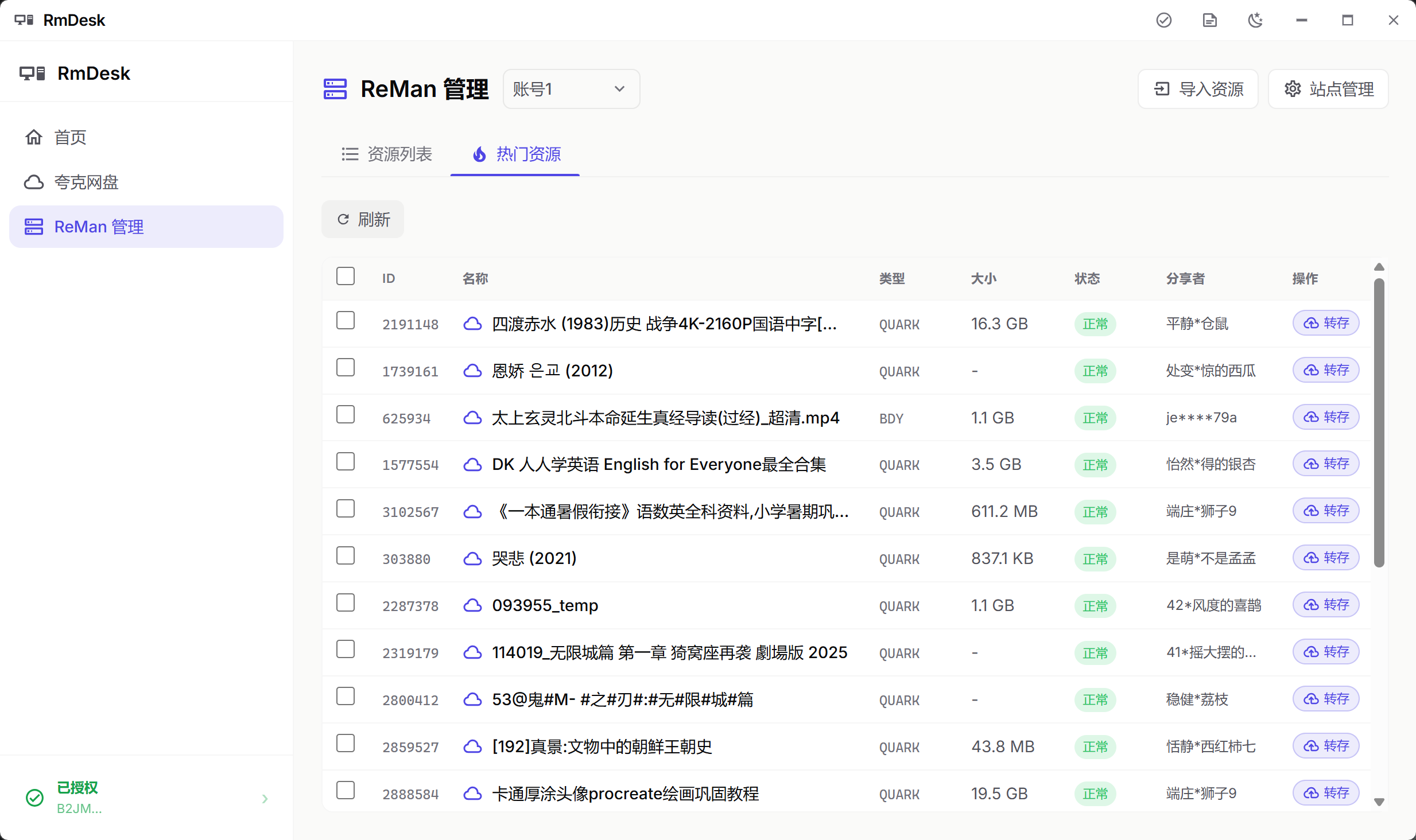This screenshot has height=840, width=1416.
Task: Check the row with ID 2859527
Action: pos(346,743)
